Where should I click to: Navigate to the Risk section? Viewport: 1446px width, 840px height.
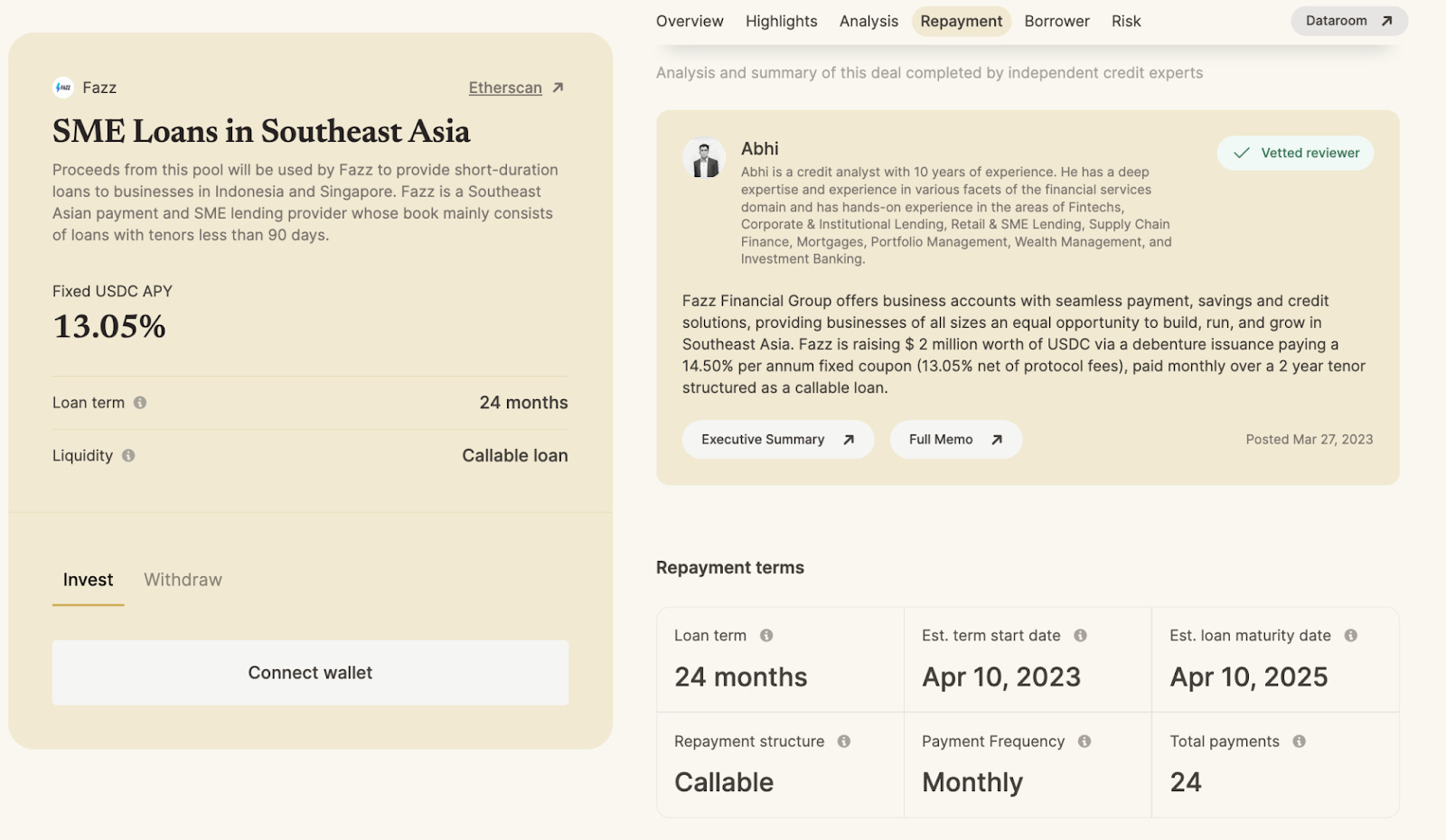(x=1126, y=21)
